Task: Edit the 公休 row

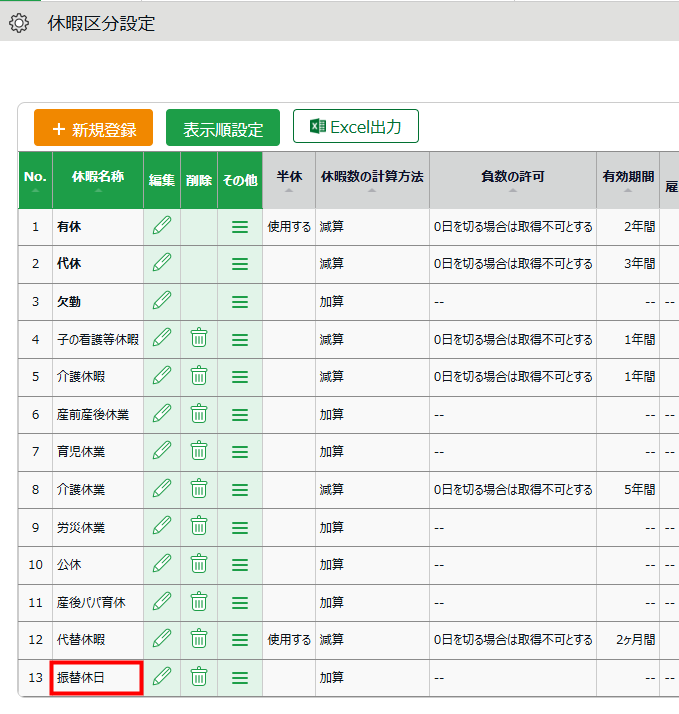Action: 162,564
